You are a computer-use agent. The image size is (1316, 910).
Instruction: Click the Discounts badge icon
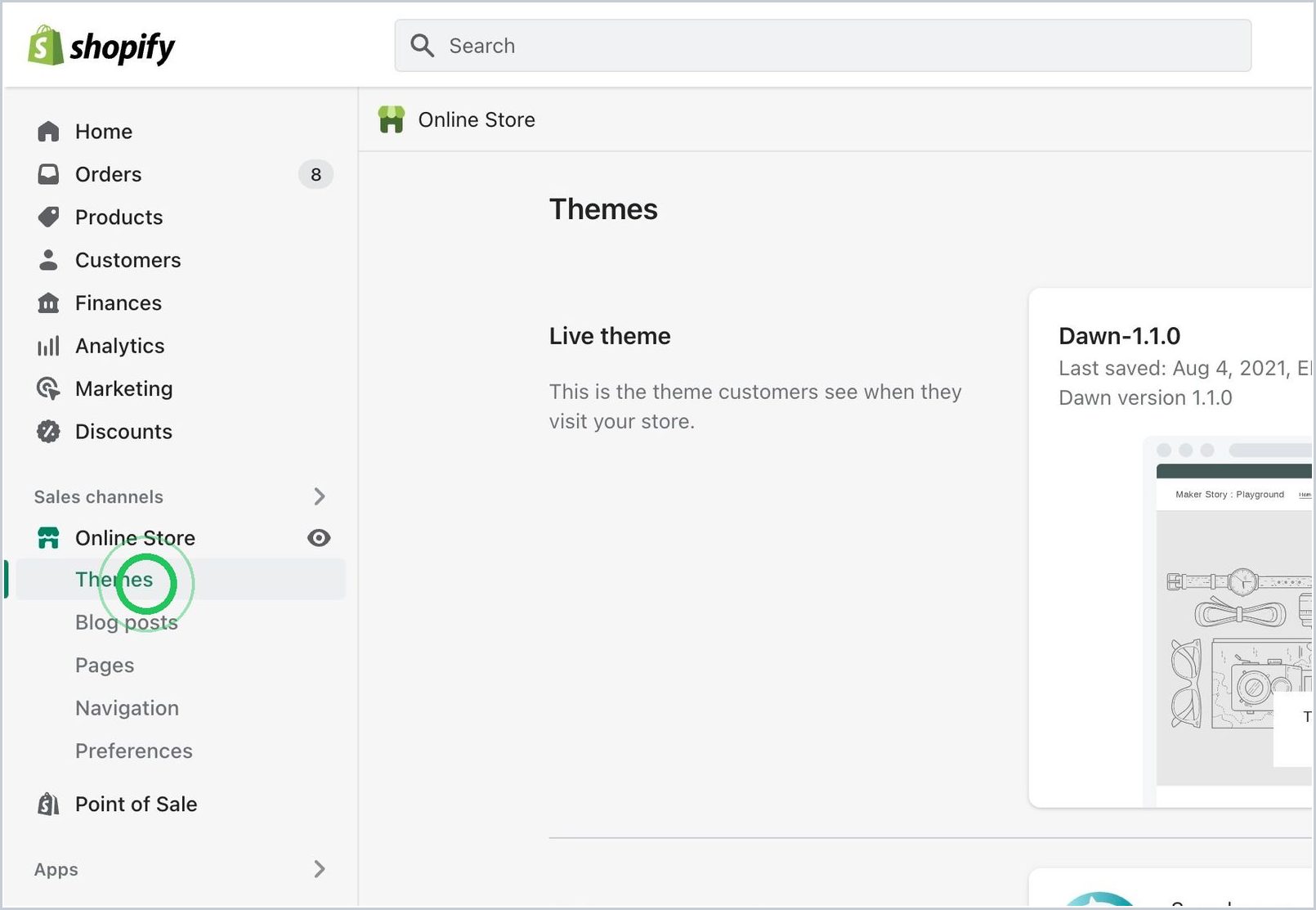[48, 432]
